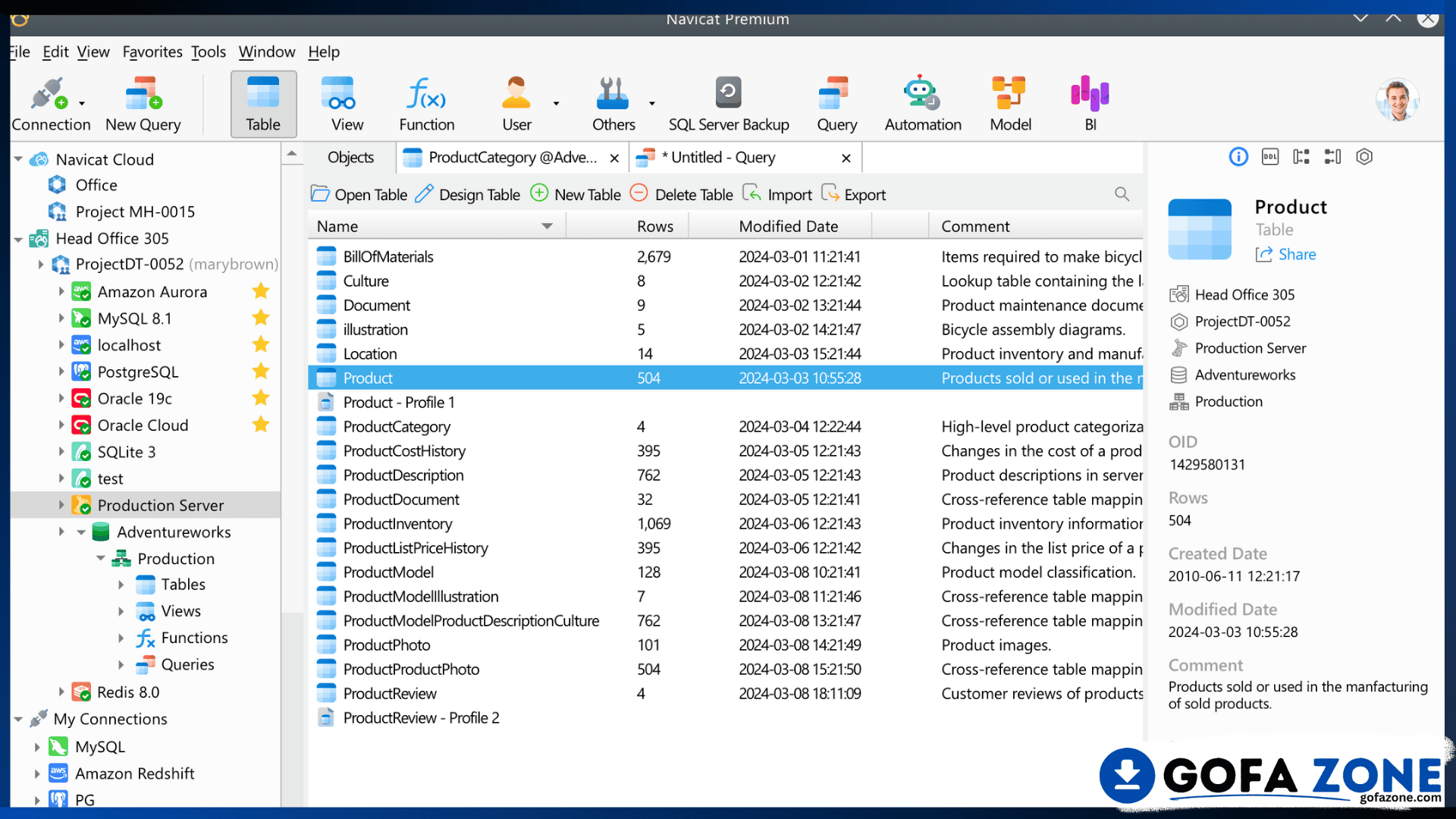Viewport: 1456px width, 819px height.
Task: Collapse the Head Office 305 node
Action: [18, 239]
